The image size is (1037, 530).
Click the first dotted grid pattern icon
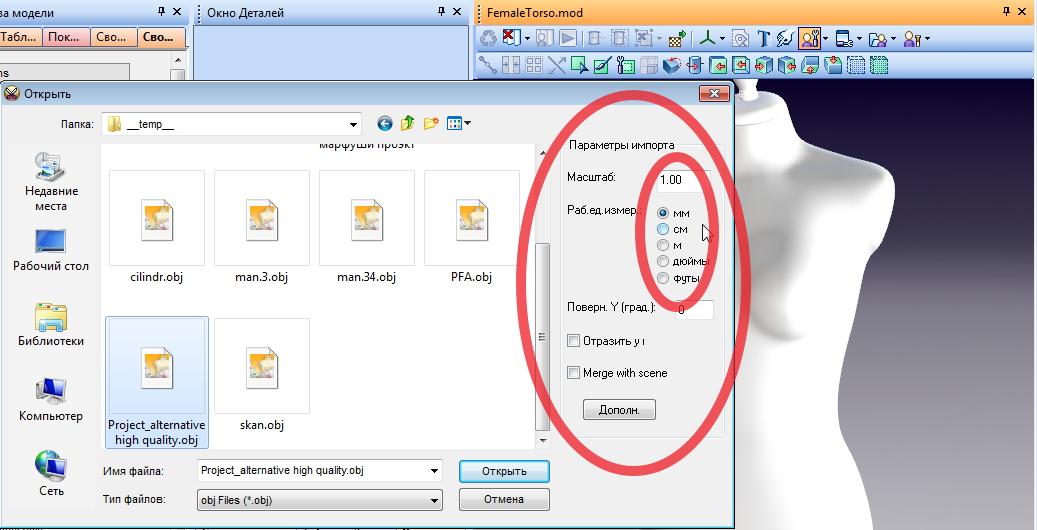[x=856, y=65]
